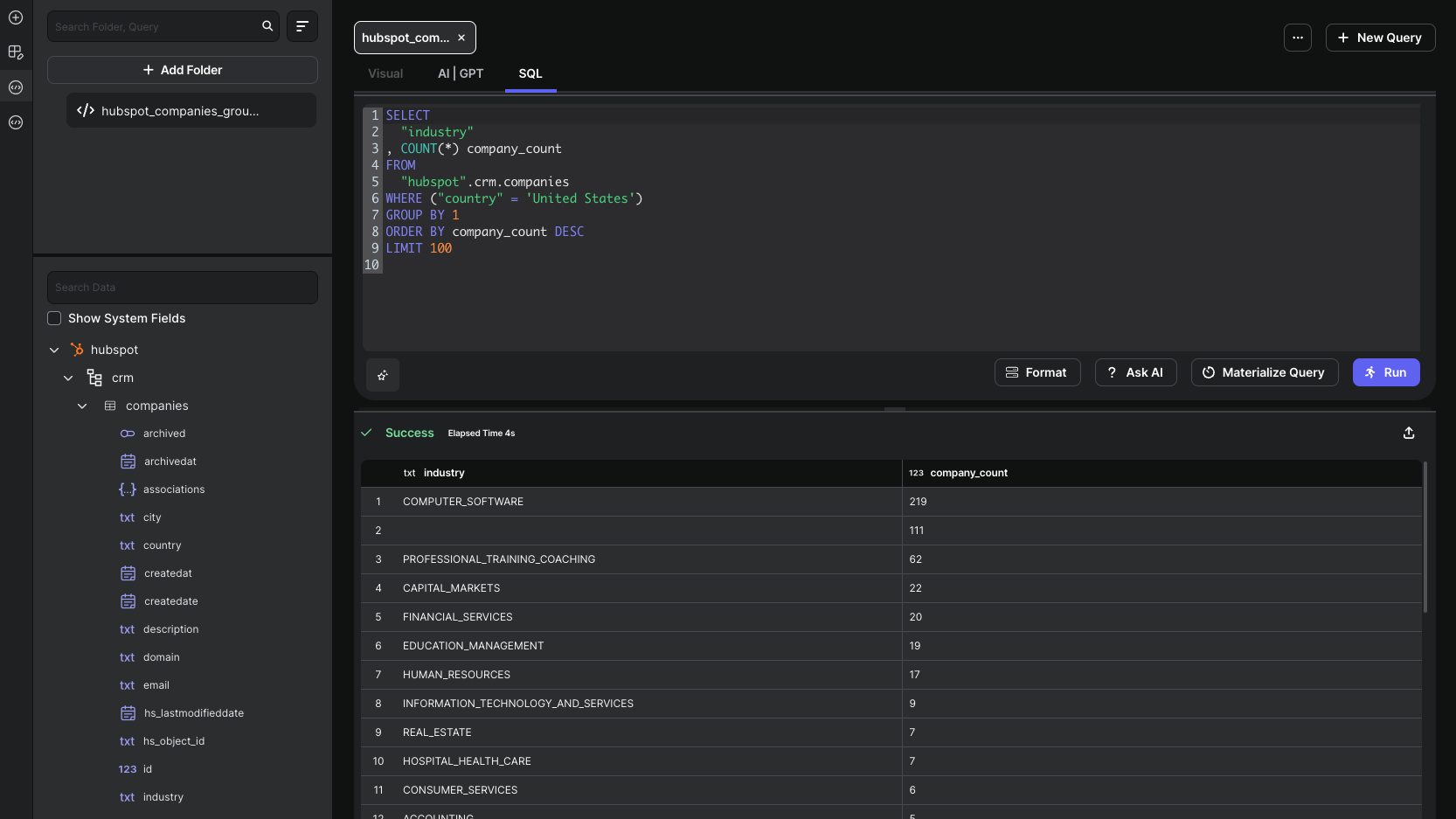Screen dimensions: 1456x819
Task: Click the sort/filter icon beside folder search
Action: [x=302, y=26]
